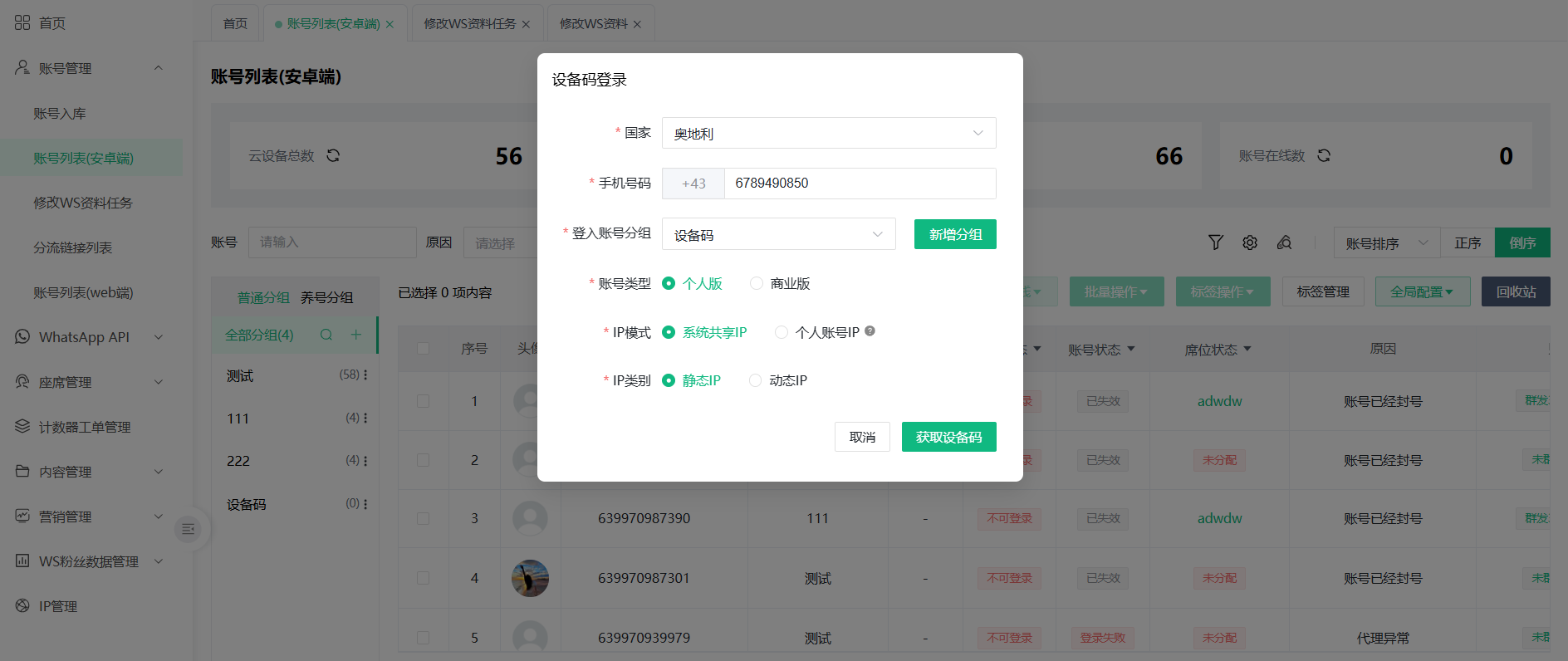Open the column settings gear icon

[1249, 242]
